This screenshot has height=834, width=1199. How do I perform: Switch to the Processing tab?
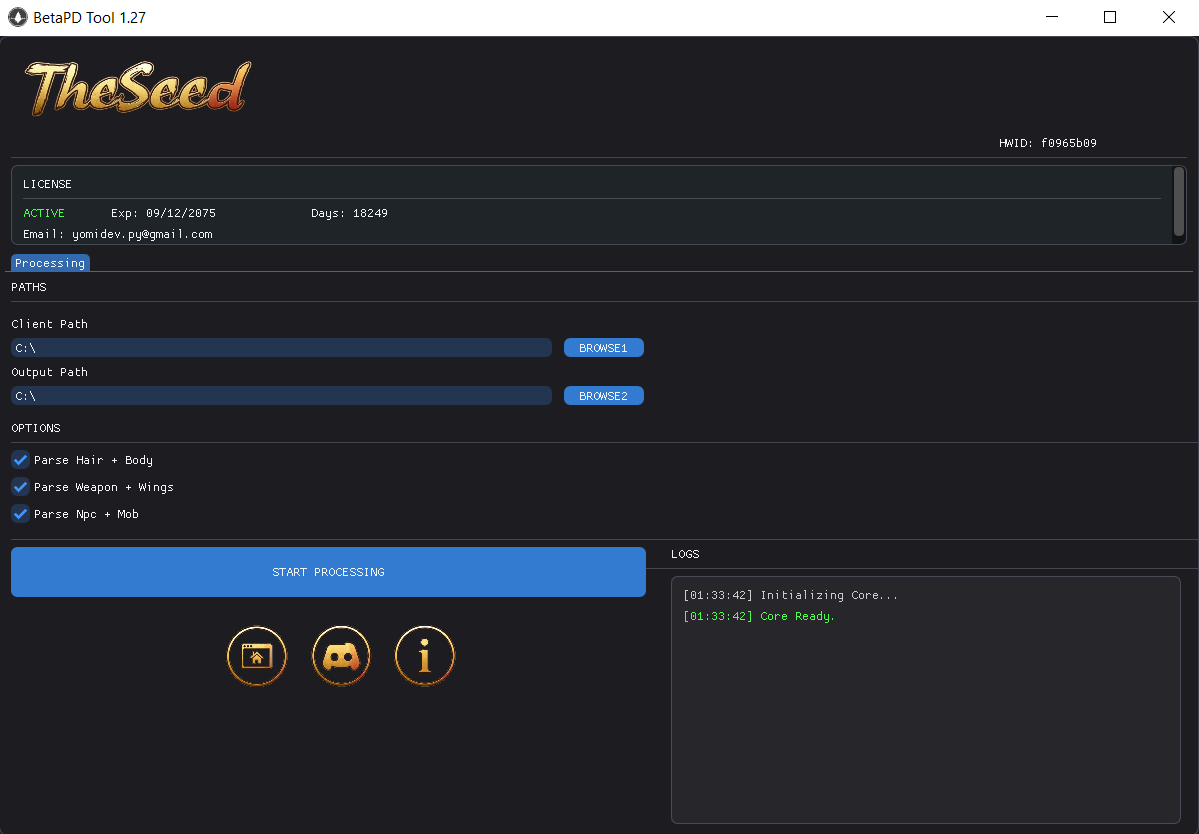50,262
